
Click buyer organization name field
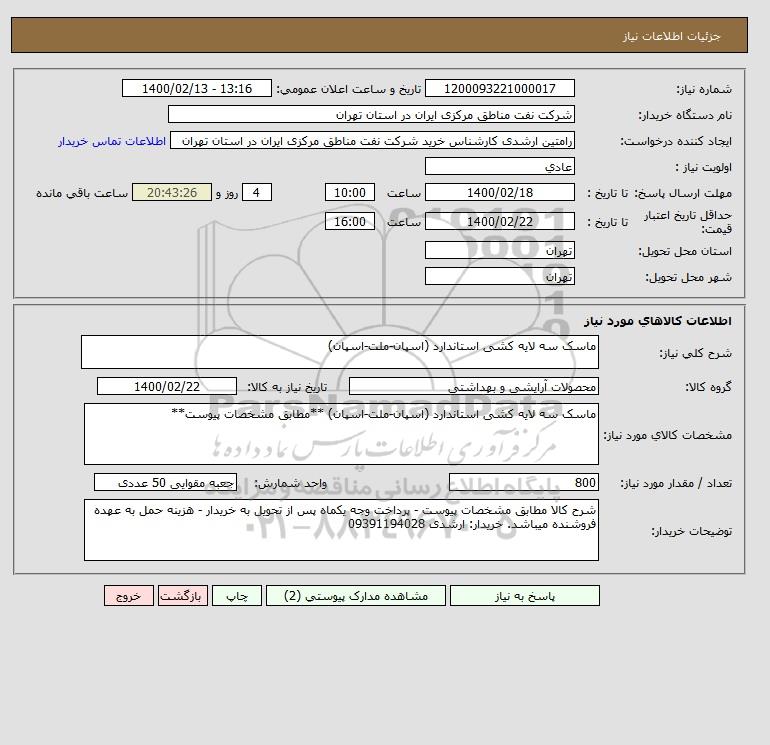click(371, 114)
